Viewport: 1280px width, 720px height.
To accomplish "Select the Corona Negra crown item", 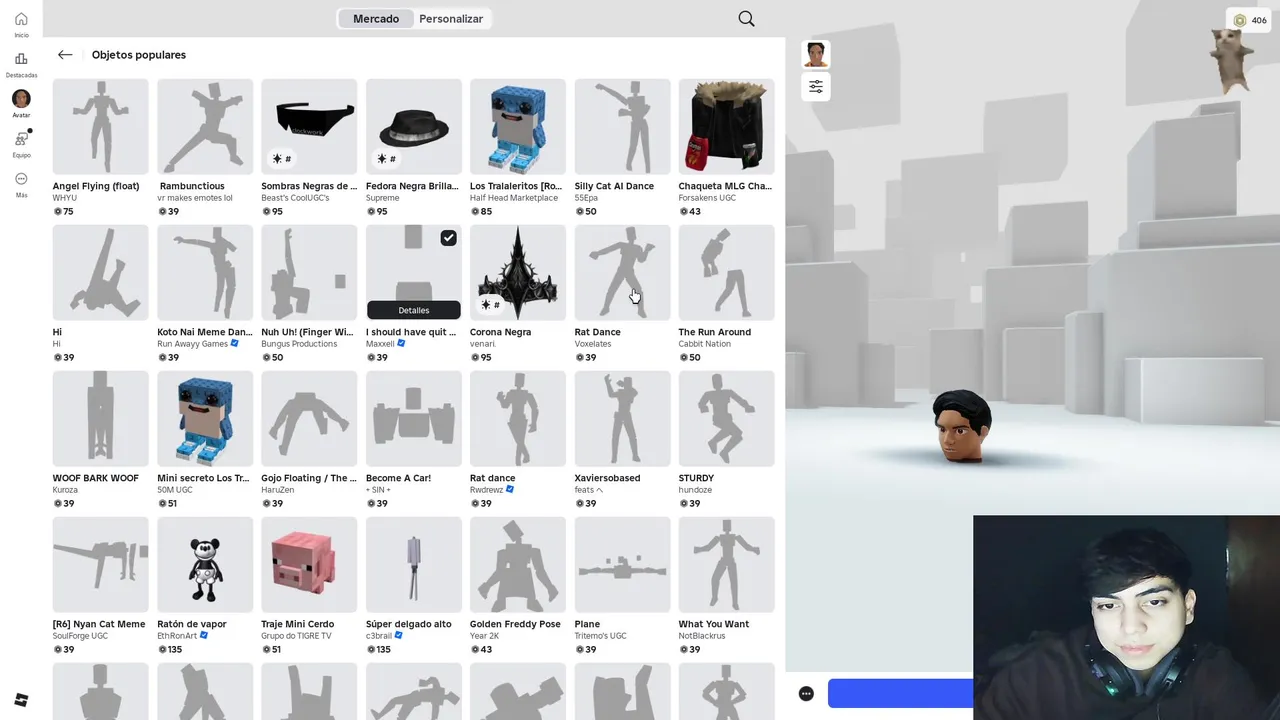I will (x=518, y=273).
